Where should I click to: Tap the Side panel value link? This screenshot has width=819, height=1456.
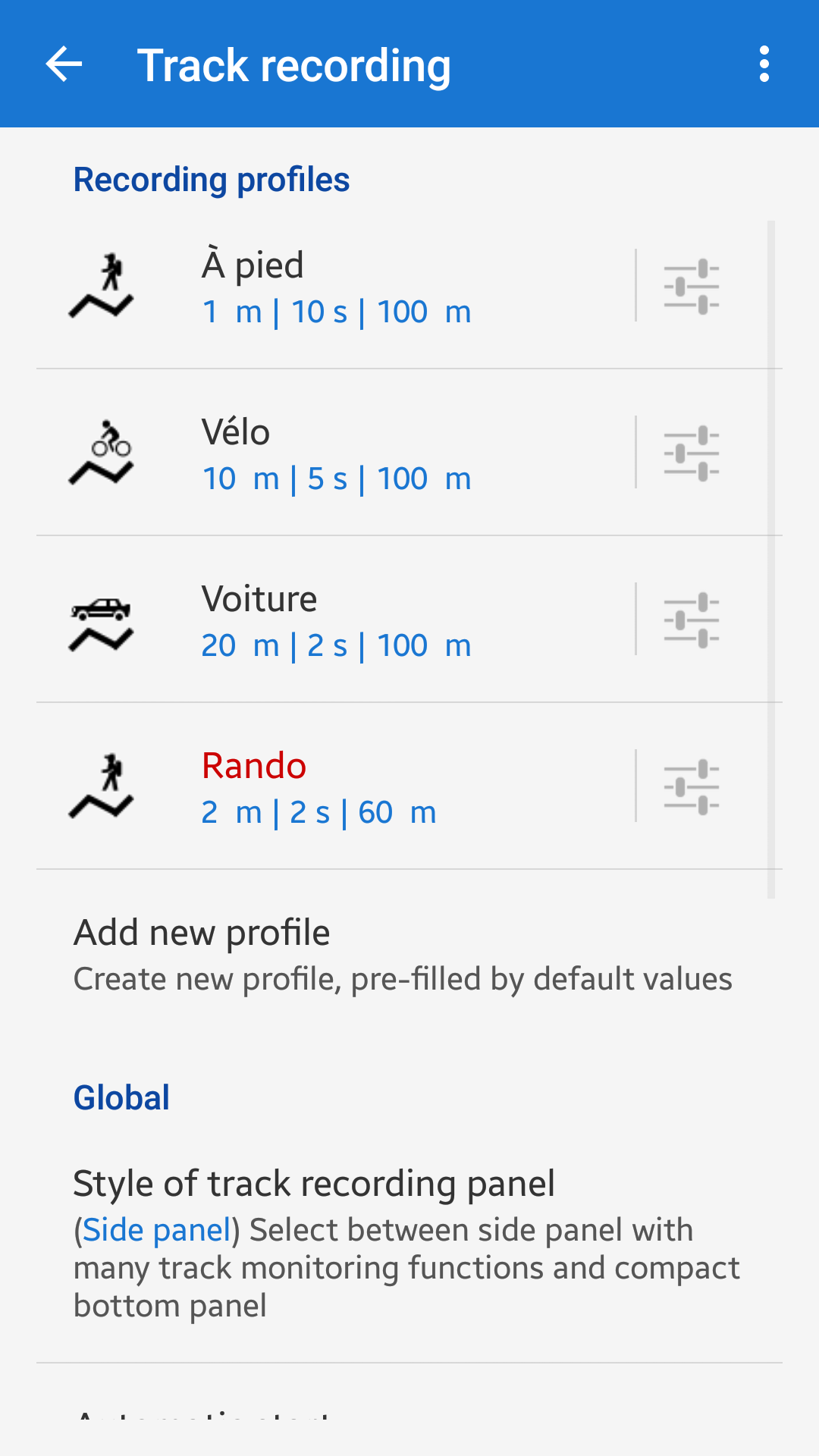pyautogui.click(x=156, y=1230)
